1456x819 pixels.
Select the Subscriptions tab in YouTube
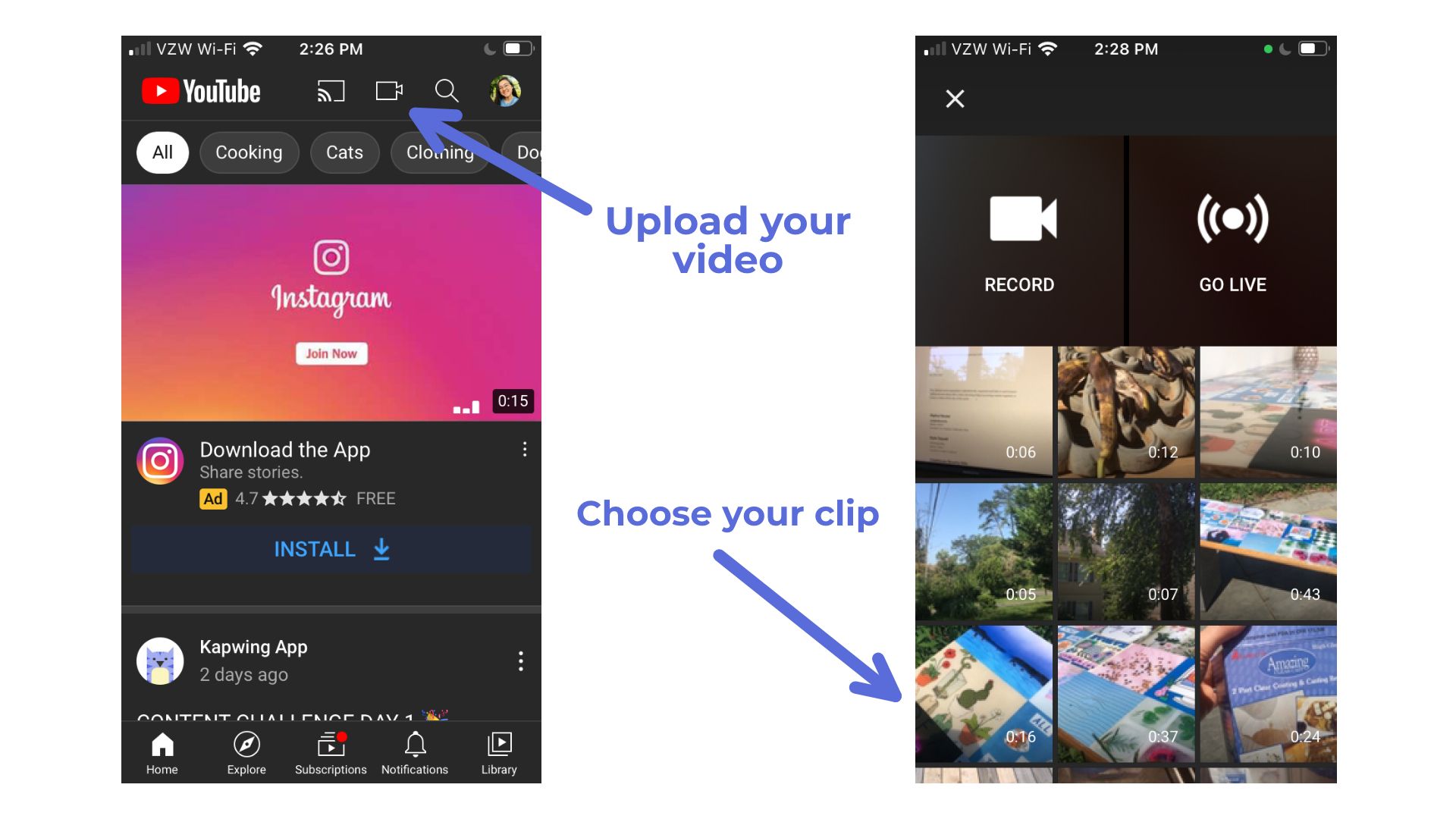coord(331,755)
